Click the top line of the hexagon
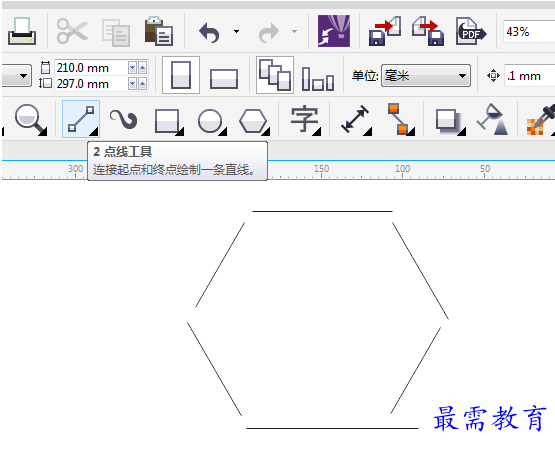This screenshot has height=450, width=555. (322, 211)
